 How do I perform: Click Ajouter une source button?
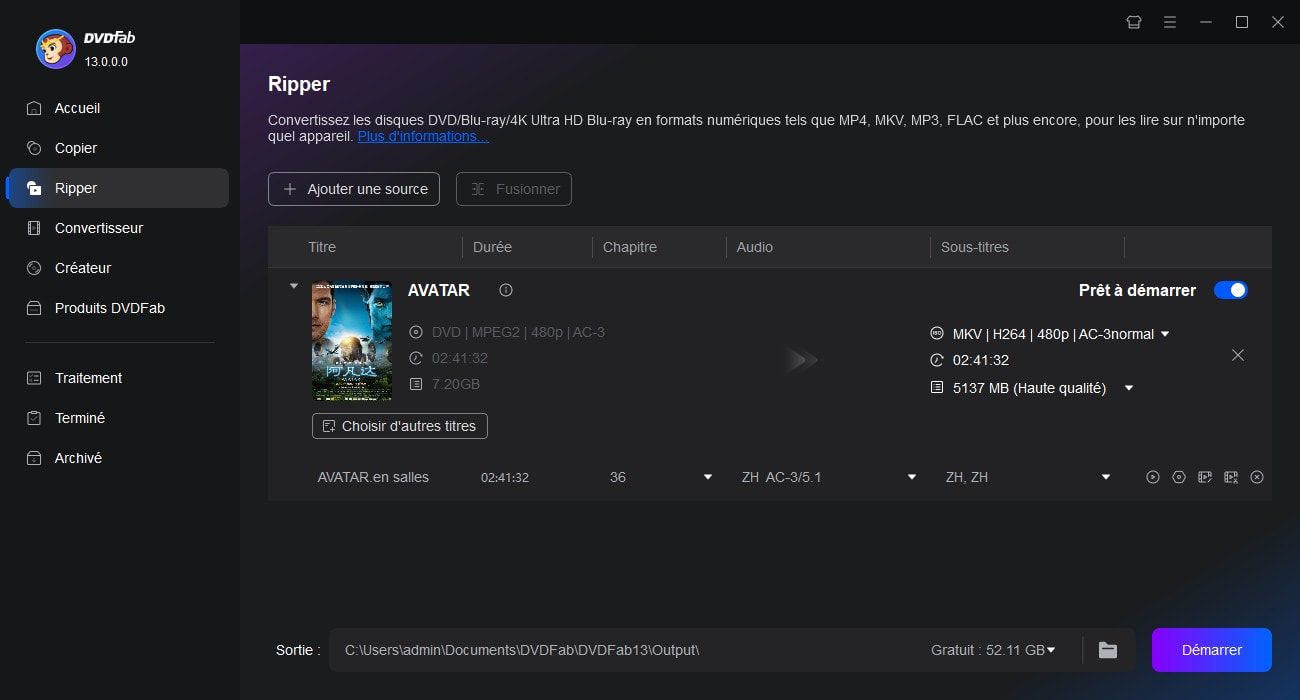[x=354, y=189]
